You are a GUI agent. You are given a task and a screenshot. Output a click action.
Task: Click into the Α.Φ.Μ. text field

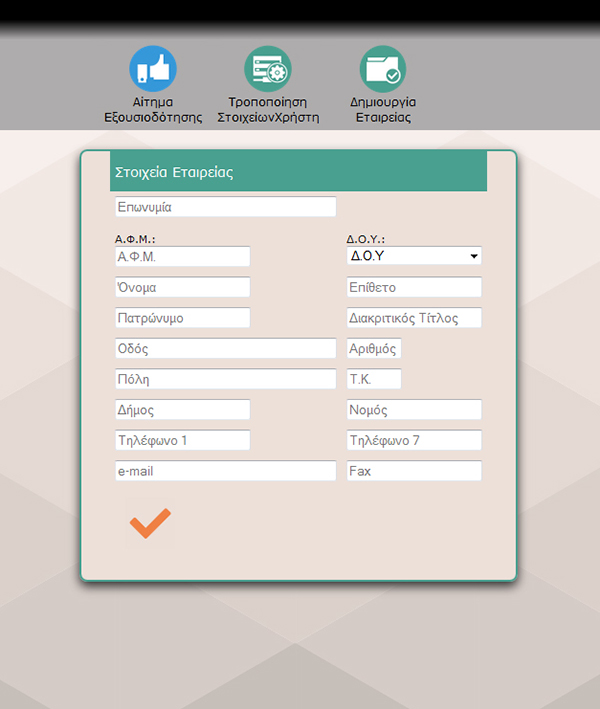(x=182, y=257)
